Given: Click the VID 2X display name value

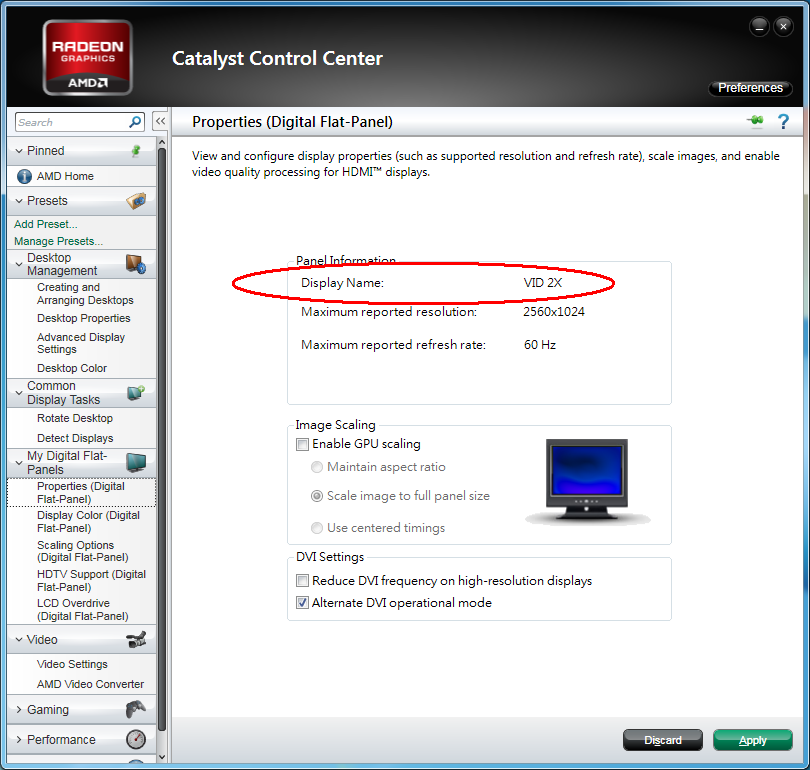Looking at the screenshot, I should click(x=542, y=282).
